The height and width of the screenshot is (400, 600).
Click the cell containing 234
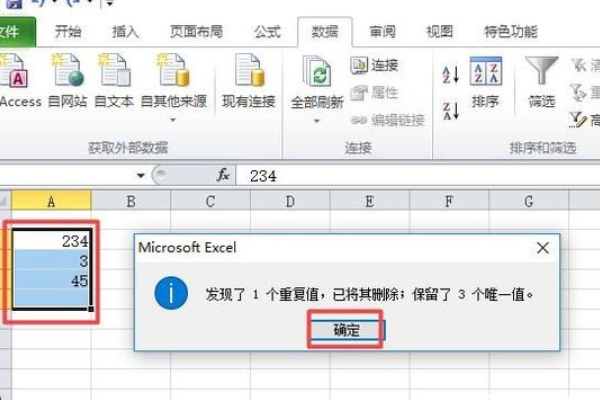point(51,241)
